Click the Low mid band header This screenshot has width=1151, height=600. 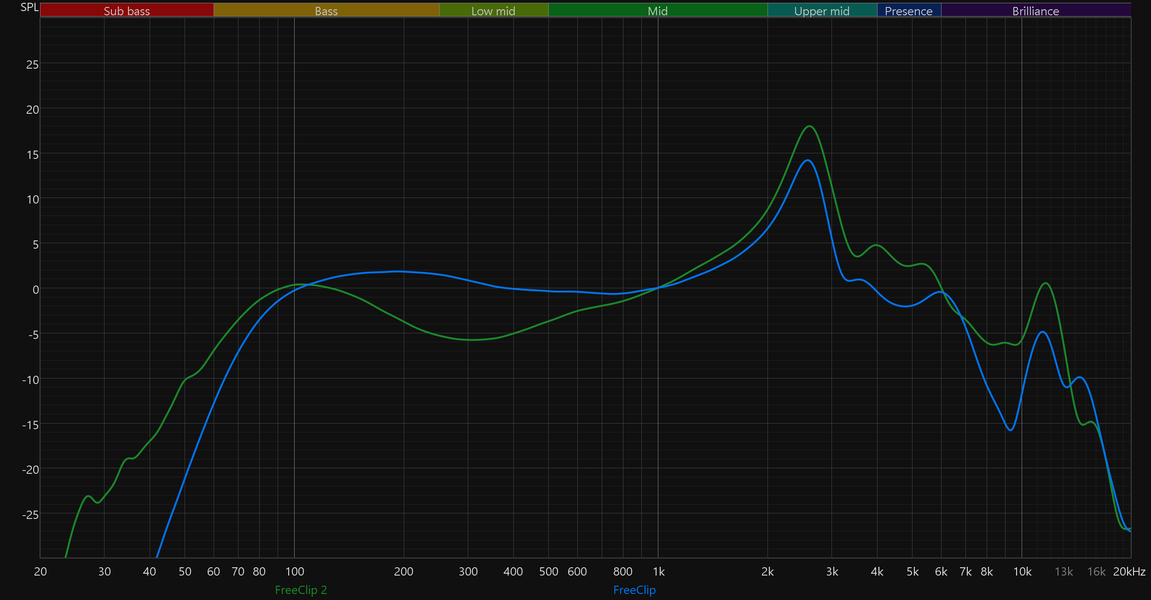click(493, 10)
